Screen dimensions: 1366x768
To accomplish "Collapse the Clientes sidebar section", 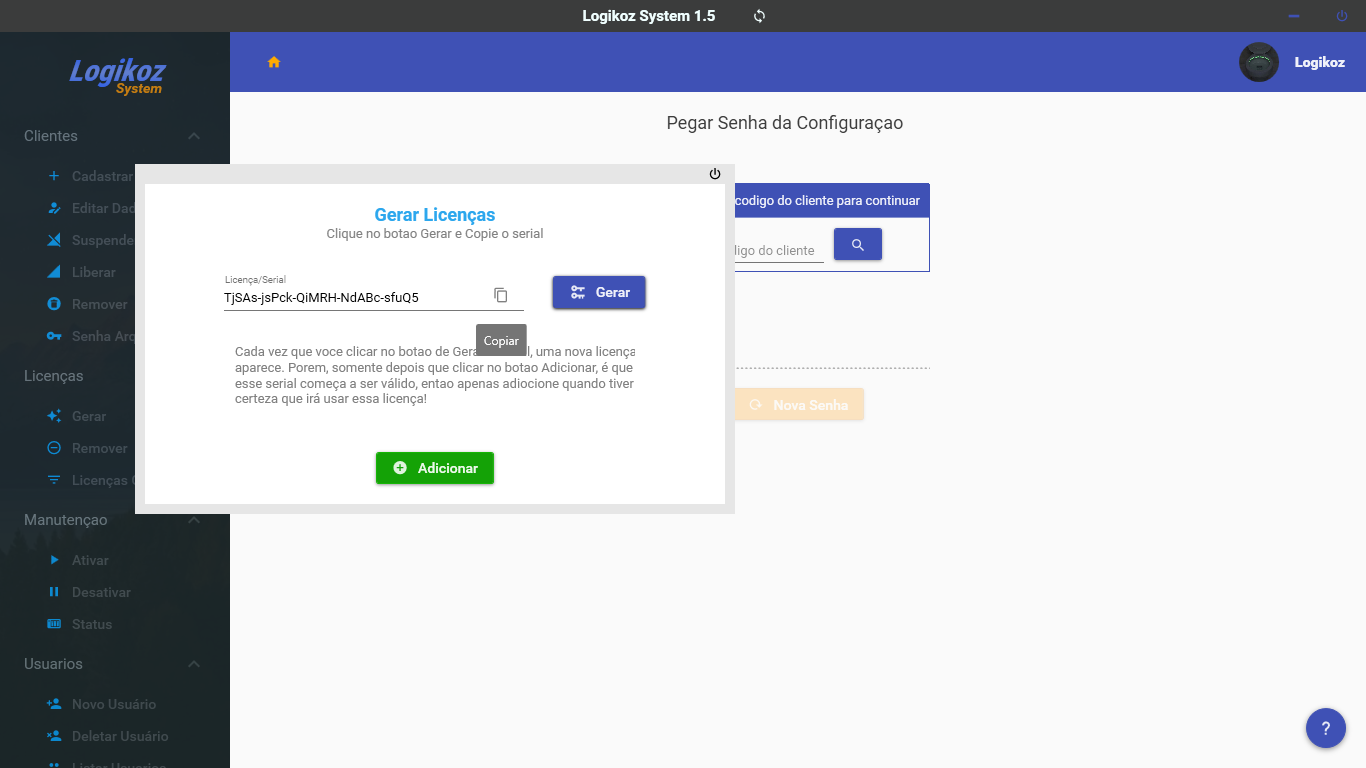I will (x=194, y=136).
